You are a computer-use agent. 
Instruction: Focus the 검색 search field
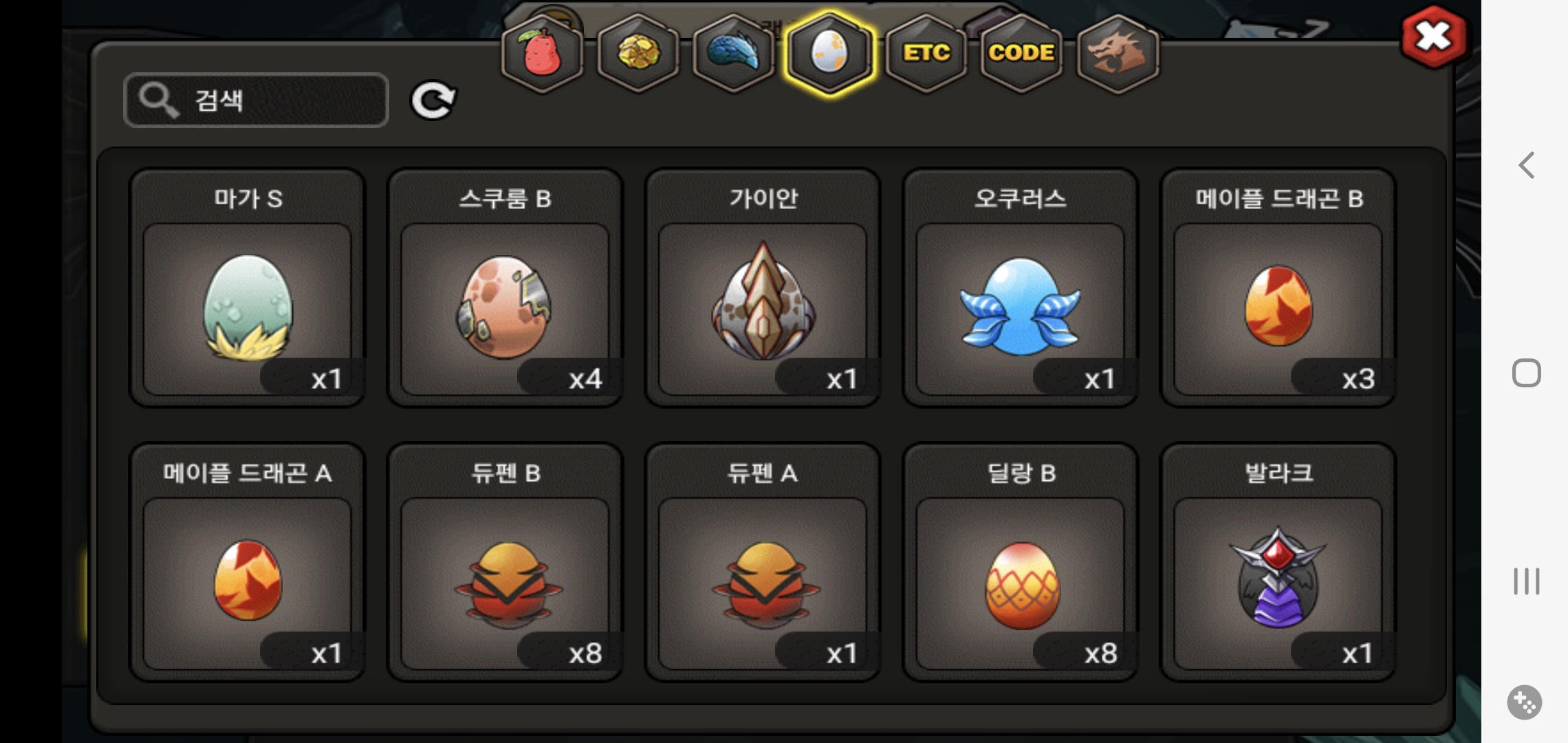click(x=256, y=100)
